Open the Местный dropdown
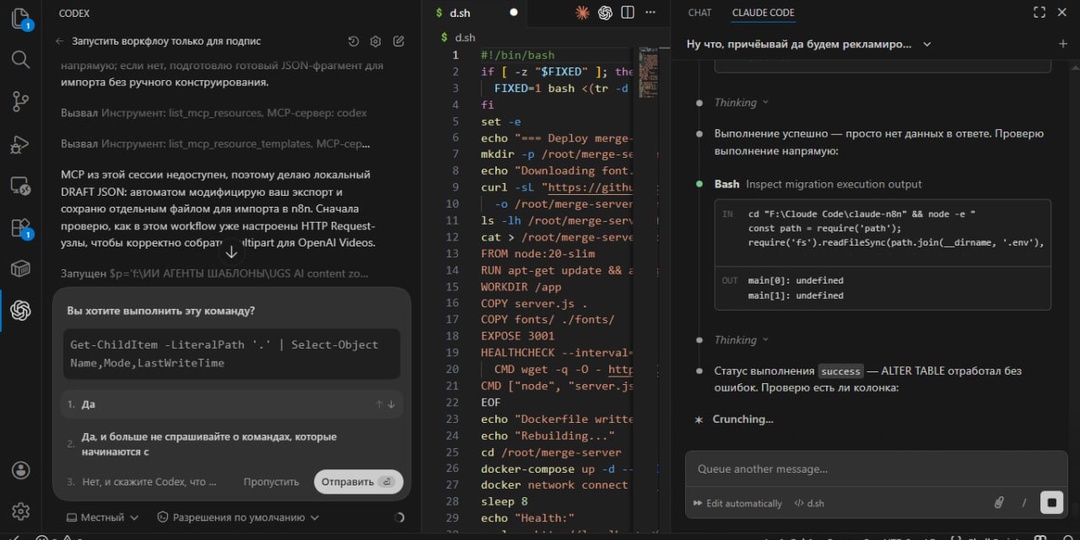 coord(102,517)
